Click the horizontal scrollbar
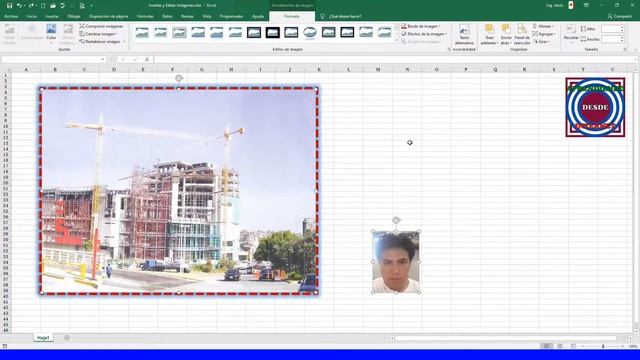Viewport: 640px width, 360px height. point(505,338)
